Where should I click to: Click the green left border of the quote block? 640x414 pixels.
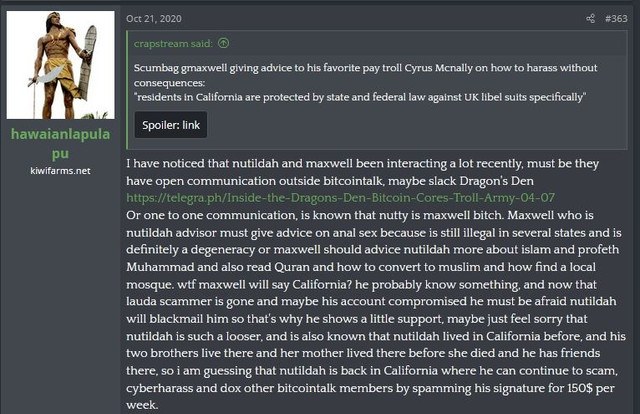pos(128,90)
